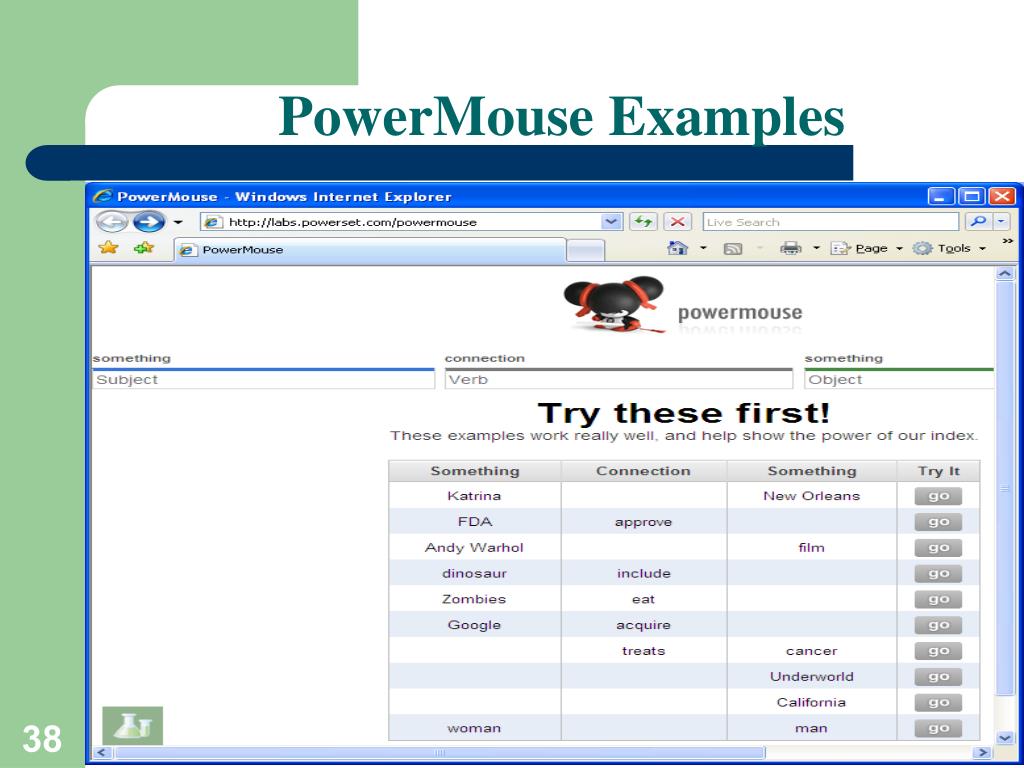
Task: Click go button in FDA row
Action: coord(938,522)
